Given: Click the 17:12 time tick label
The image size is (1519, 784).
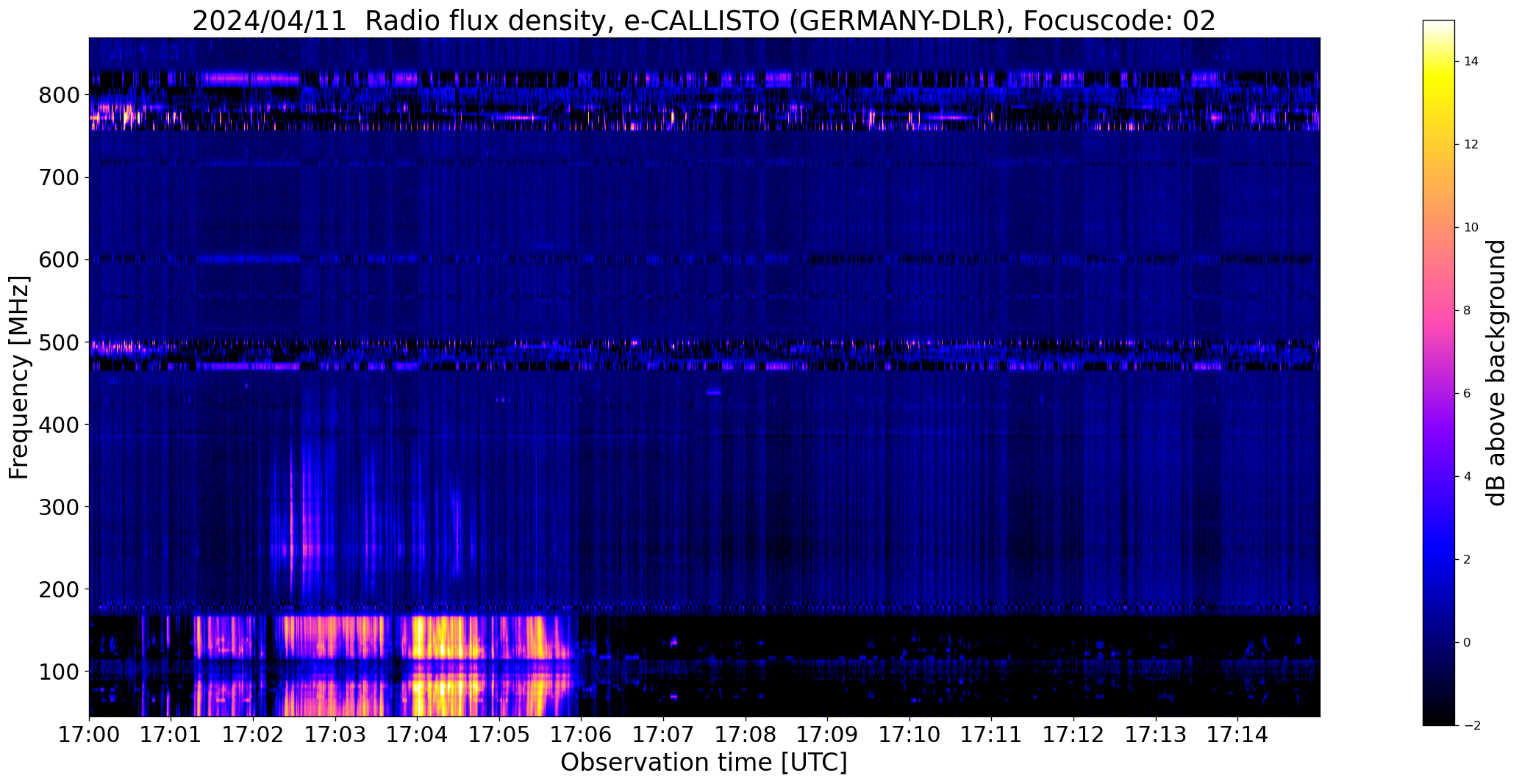Looking at the screenshot, I should [1073, 734].
